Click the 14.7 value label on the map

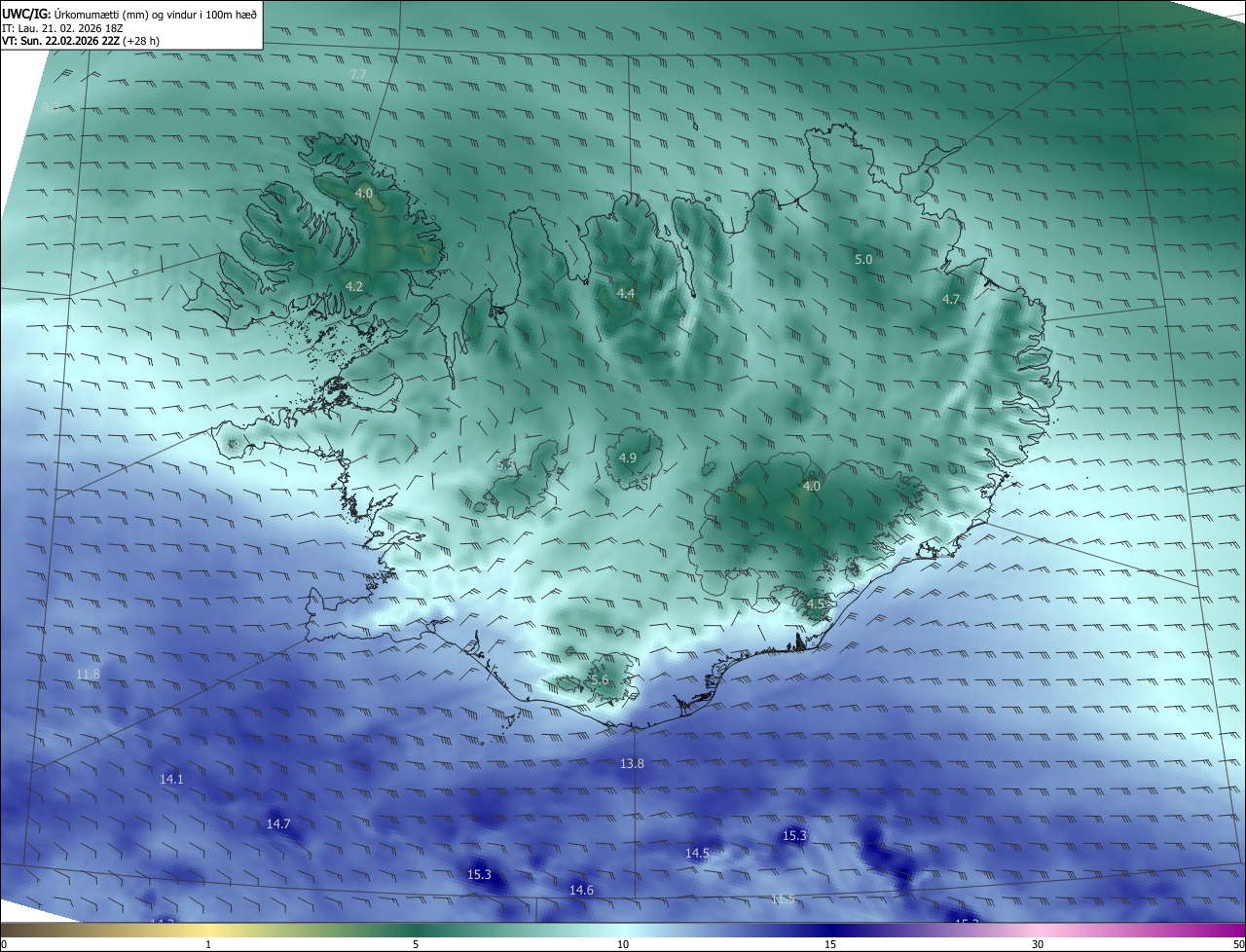click(x=278, y=824)
